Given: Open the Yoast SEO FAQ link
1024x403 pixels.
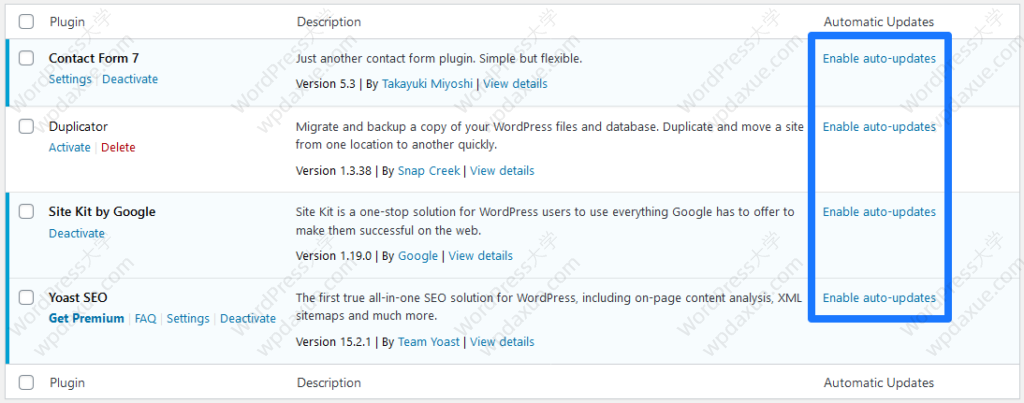Looking at the screenshot, I should coord(145,318).
